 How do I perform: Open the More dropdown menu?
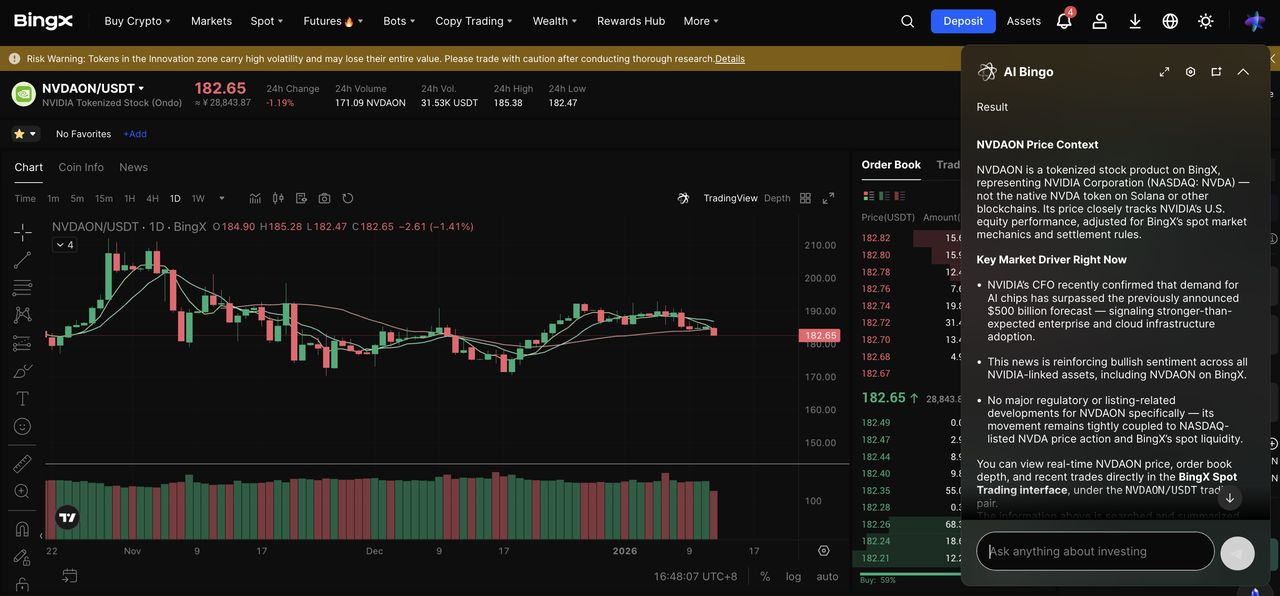coord(701,21)
